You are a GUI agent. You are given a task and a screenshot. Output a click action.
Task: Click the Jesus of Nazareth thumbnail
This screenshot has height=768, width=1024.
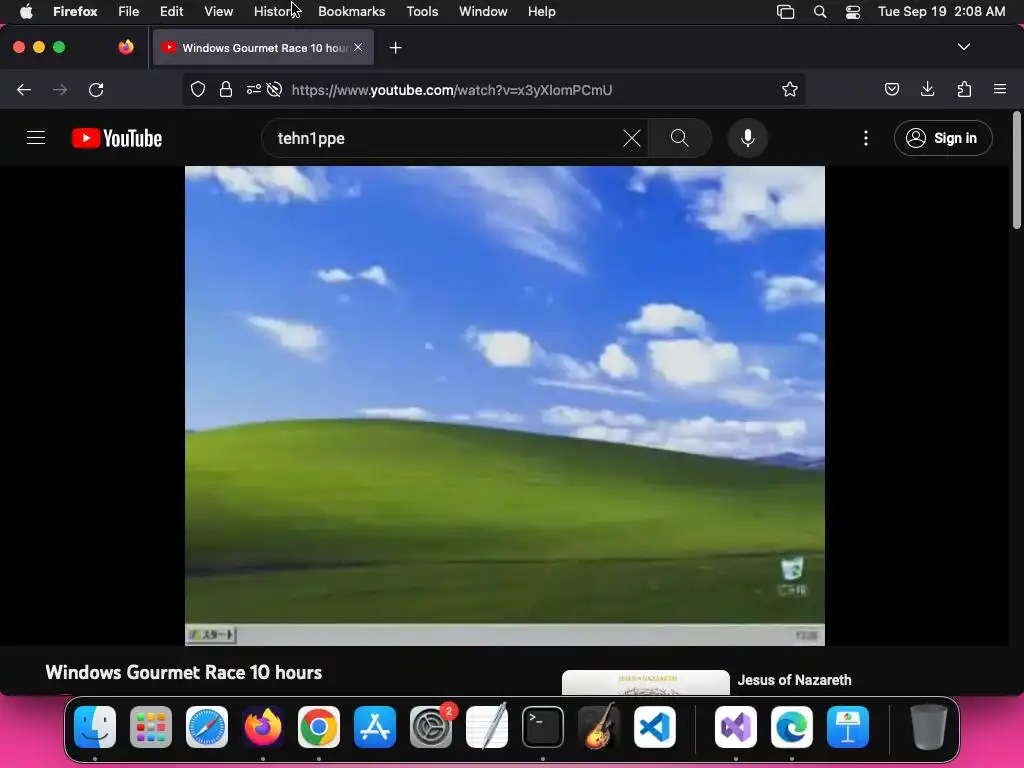click(x=645, y=682)
